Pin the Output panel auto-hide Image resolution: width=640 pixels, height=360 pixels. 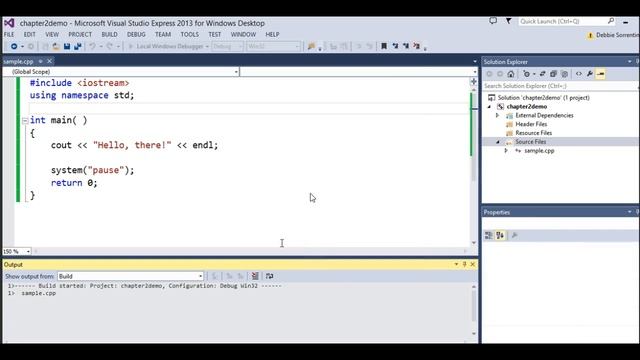pos(464,264)
